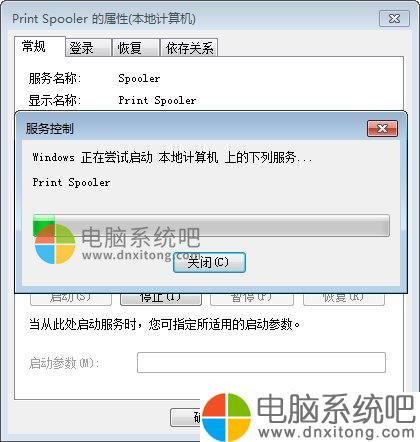Click the partially hidden 确定 button
This screenshot has height=442, width=420.
185,417
